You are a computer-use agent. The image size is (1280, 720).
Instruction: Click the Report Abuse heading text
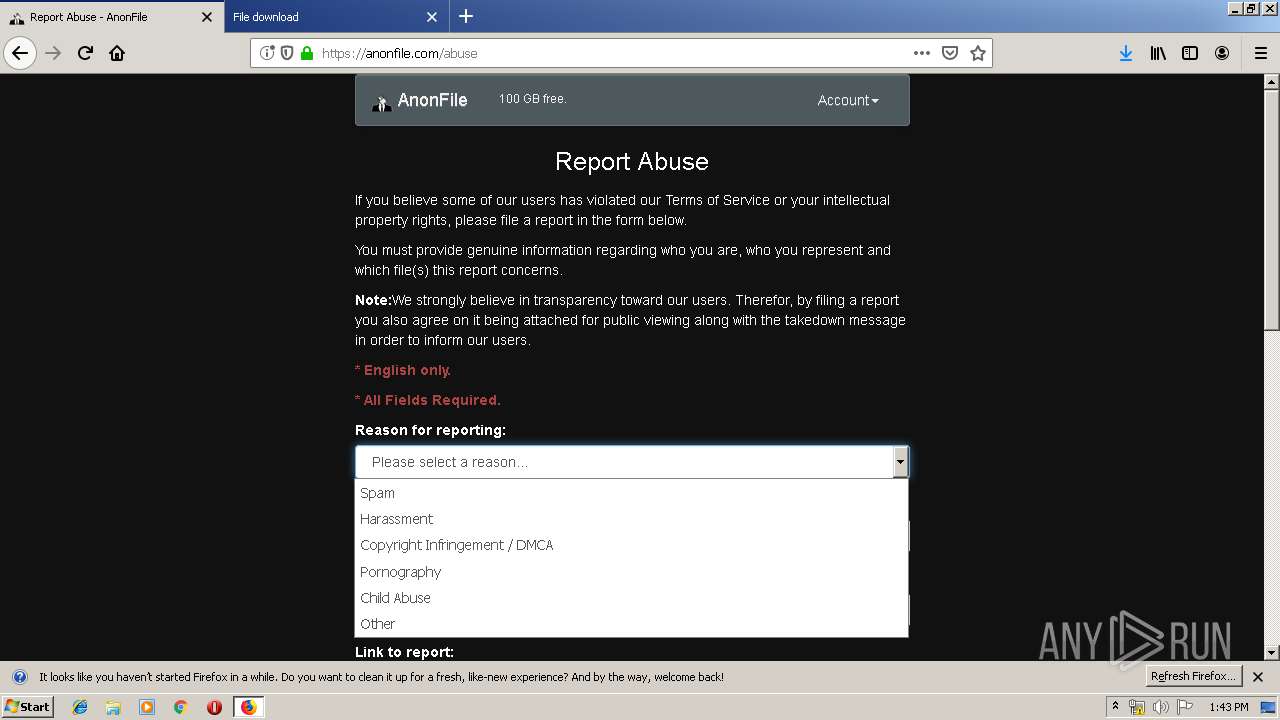pyautogui.click(x=632, y=162)
